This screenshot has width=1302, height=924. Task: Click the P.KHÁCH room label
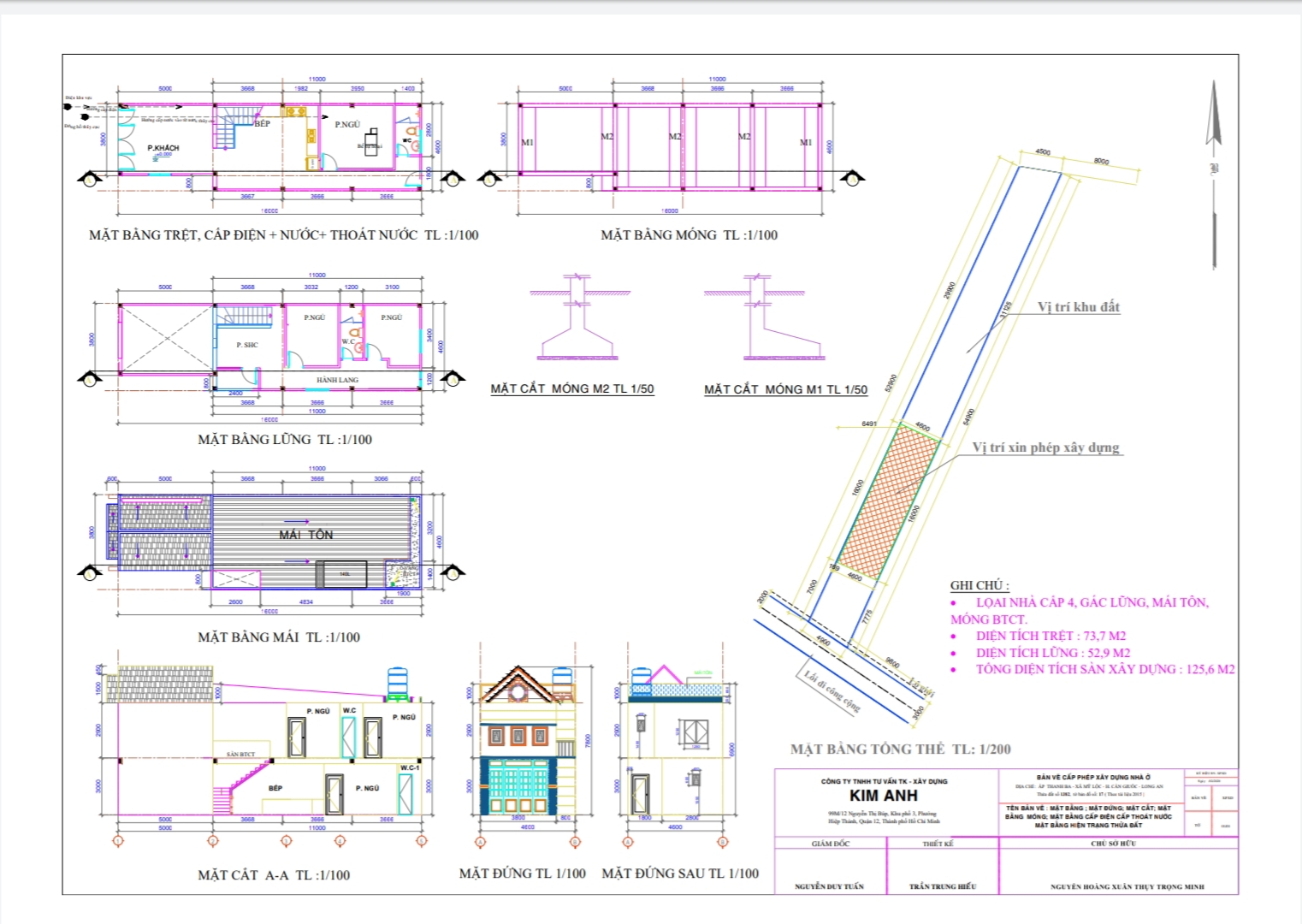pyautogui.click(x=163, y=148)
